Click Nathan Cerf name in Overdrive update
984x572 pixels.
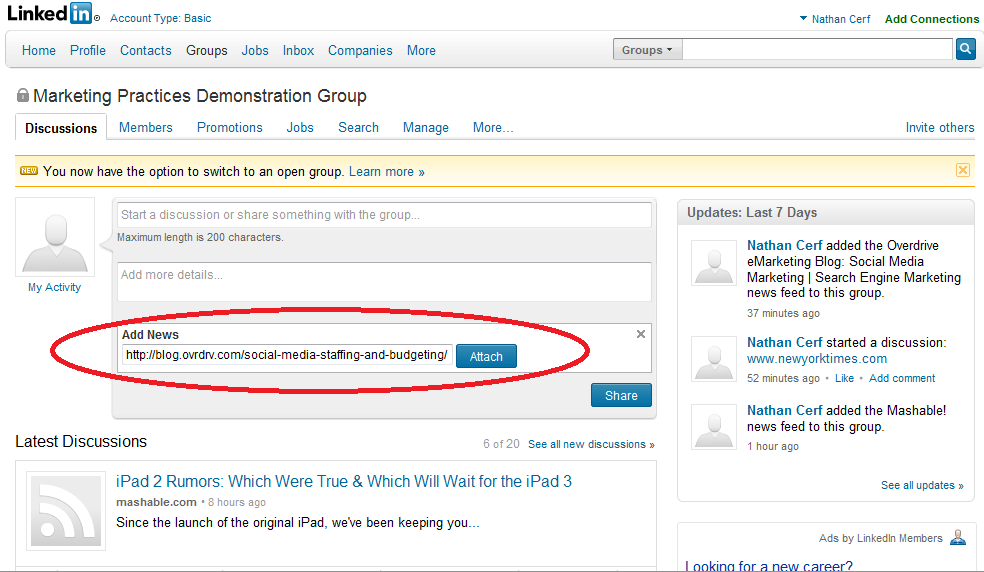784,246
